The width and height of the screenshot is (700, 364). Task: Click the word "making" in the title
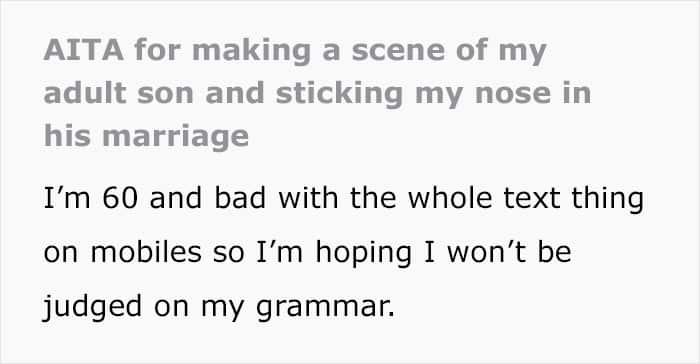point(251,51)
